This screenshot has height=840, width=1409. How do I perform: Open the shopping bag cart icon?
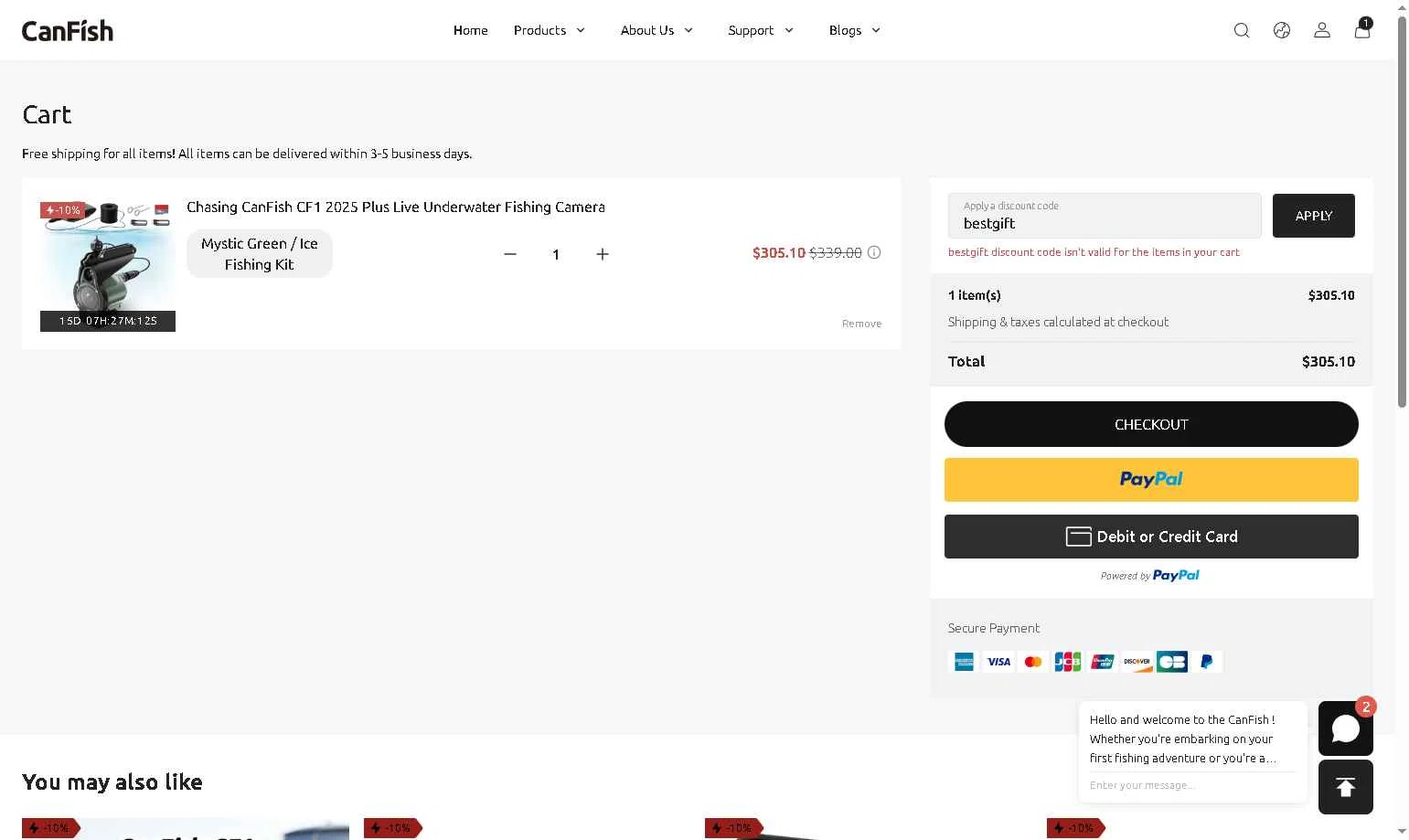1362,29
